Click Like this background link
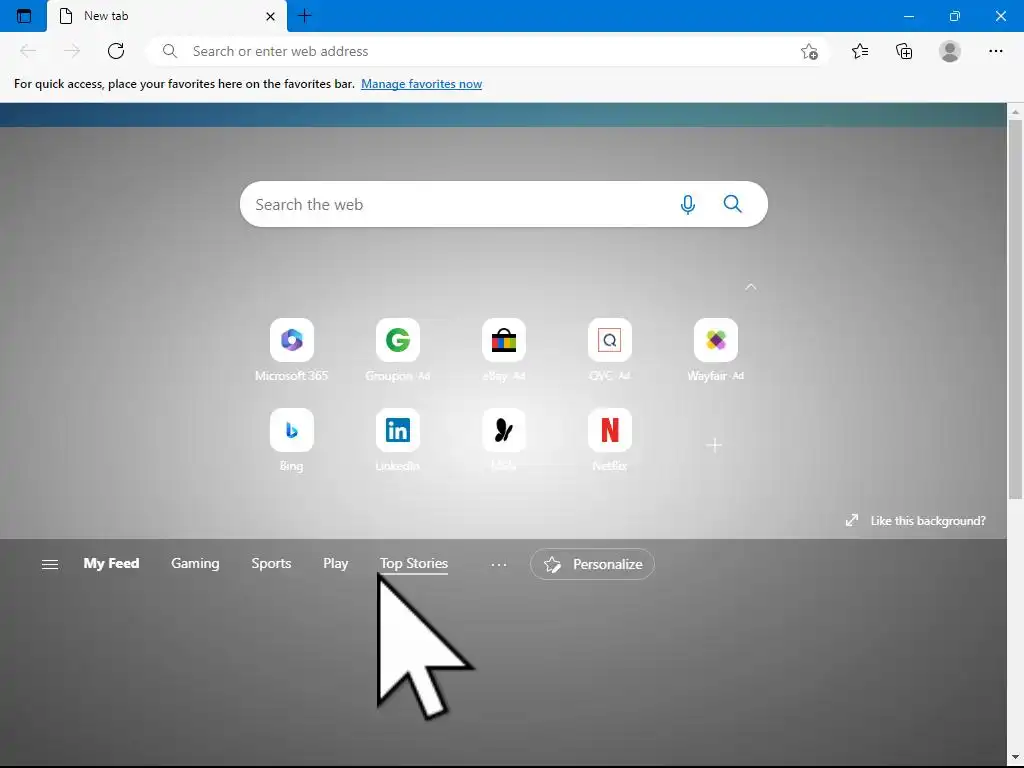This screenshot has width=1024, height=768. click(916, 520)
